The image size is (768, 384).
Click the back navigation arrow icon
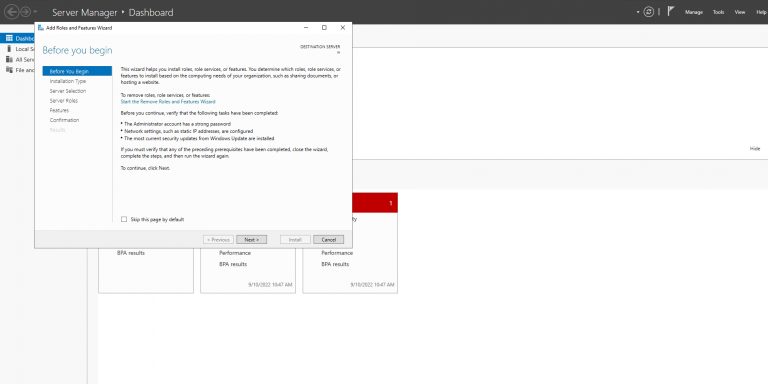click(x=11, y=12)
